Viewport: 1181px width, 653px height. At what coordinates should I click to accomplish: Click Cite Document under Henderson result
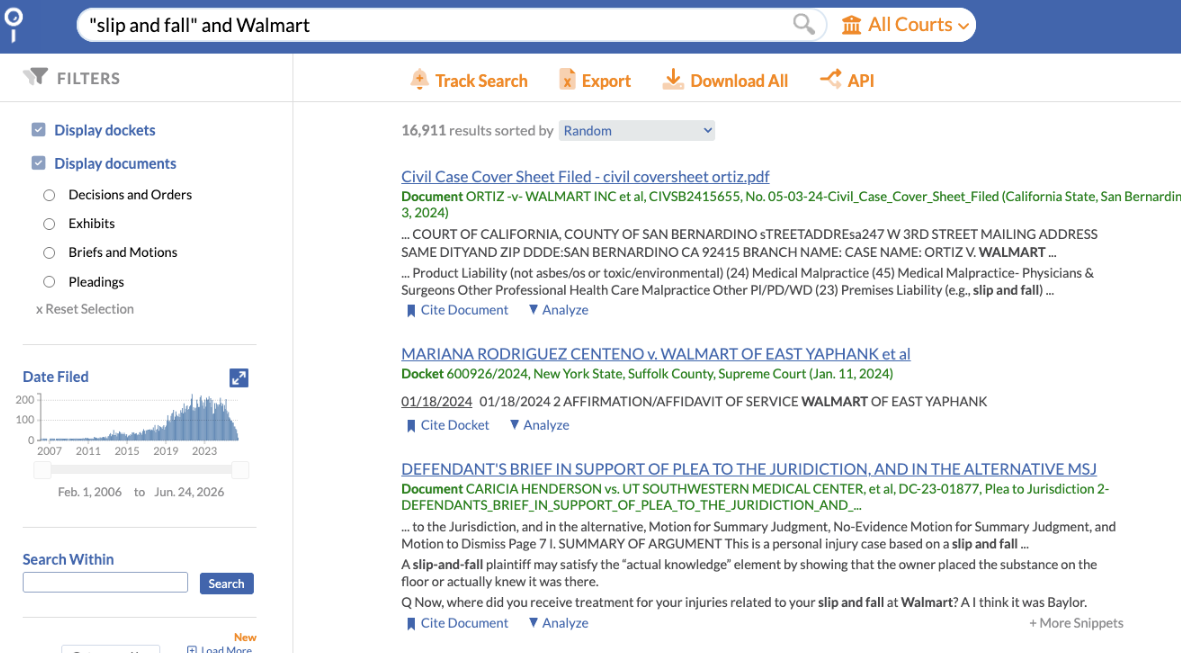coord(464,623)
